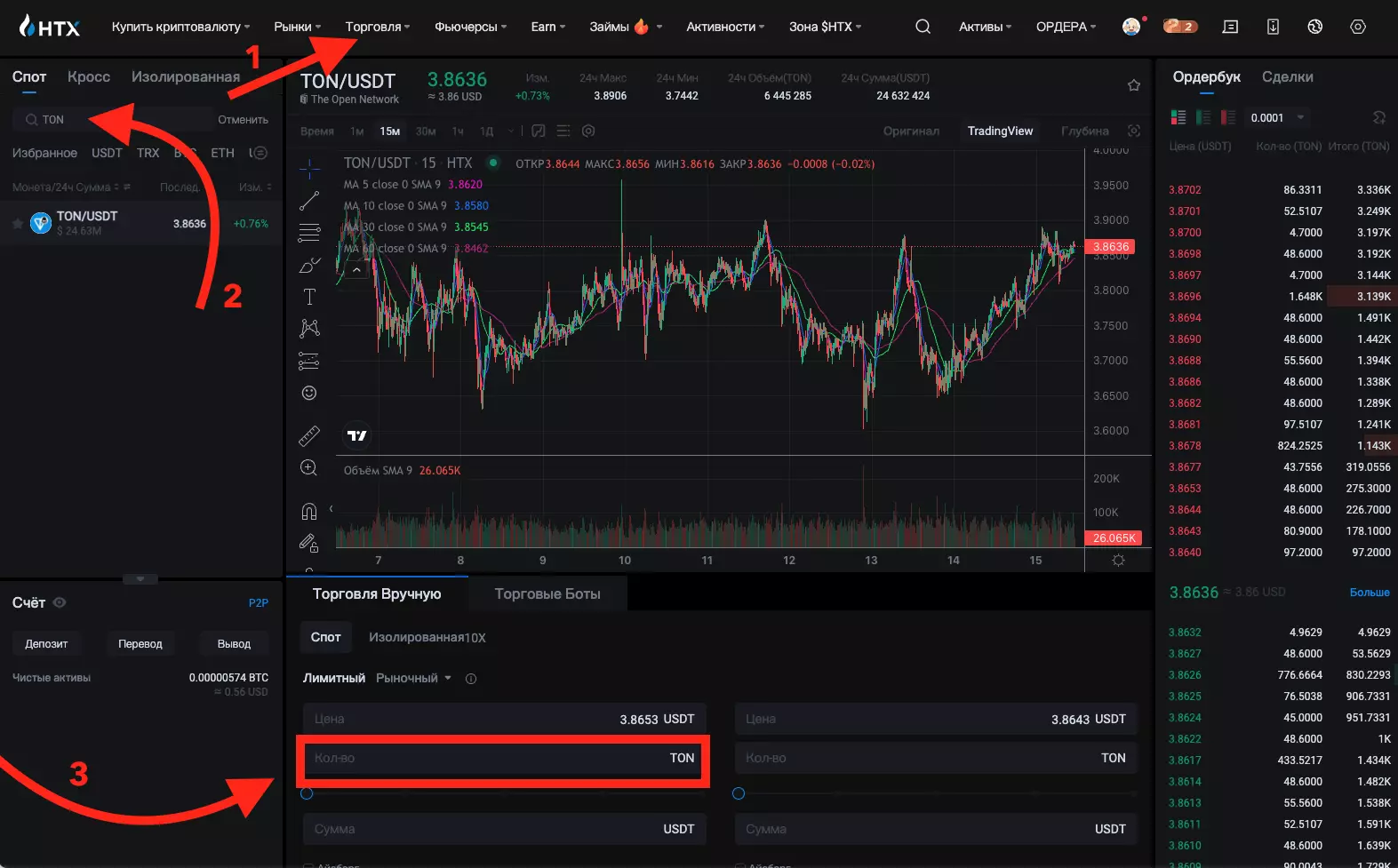Adjust the buy amount slider handle
The image size is (1398, 868).
307,793
